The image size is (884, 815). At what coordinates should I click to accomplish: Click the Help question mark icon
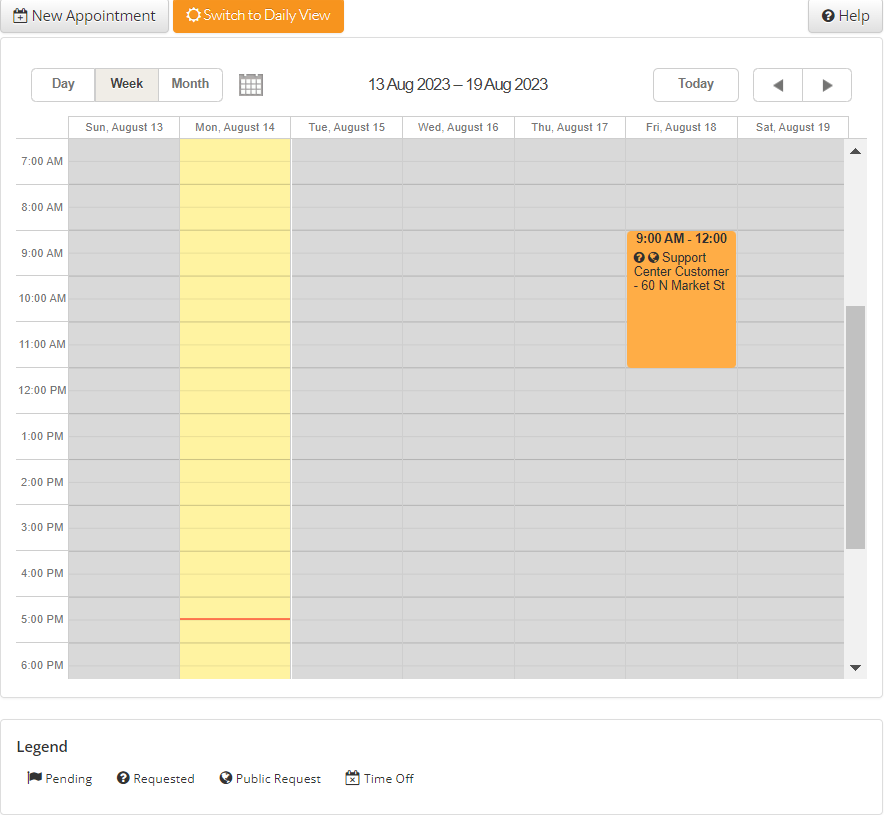(x=827, y=16)
